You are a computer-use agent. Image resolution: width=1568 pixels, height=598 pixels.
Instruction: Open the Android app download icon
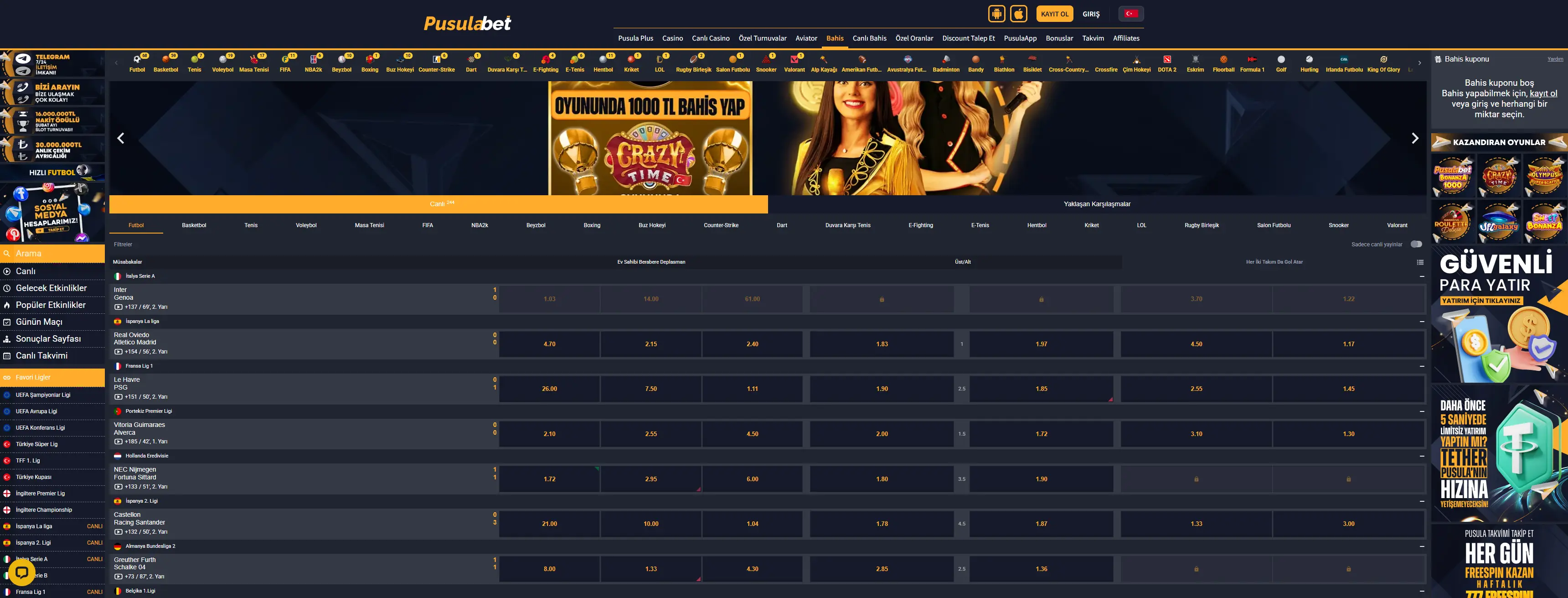[996, 13]
